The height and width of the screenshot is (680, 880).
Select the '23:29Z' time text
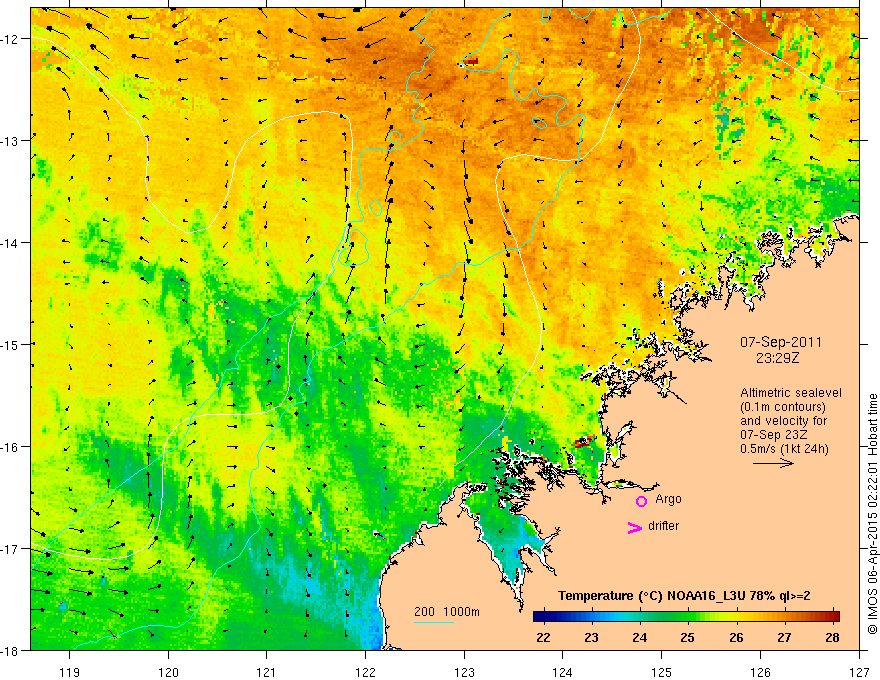[x=777, y=357]
